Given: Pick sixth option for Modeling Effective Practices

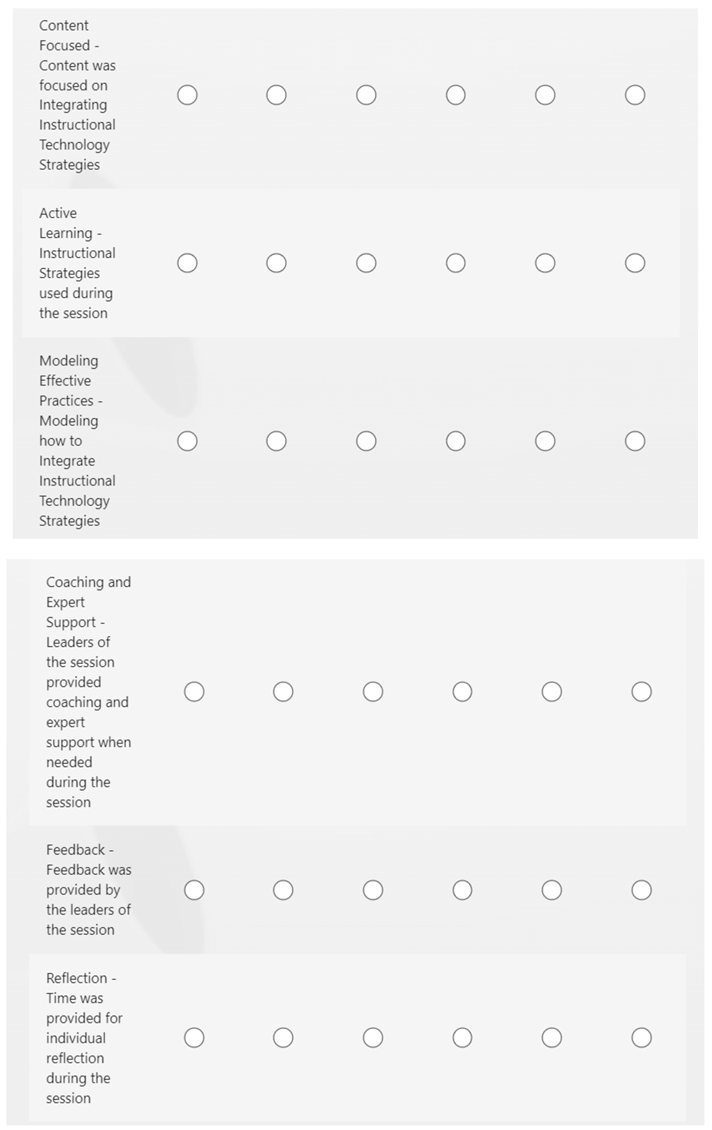Looking at the screenshot, I should [635, 441].
